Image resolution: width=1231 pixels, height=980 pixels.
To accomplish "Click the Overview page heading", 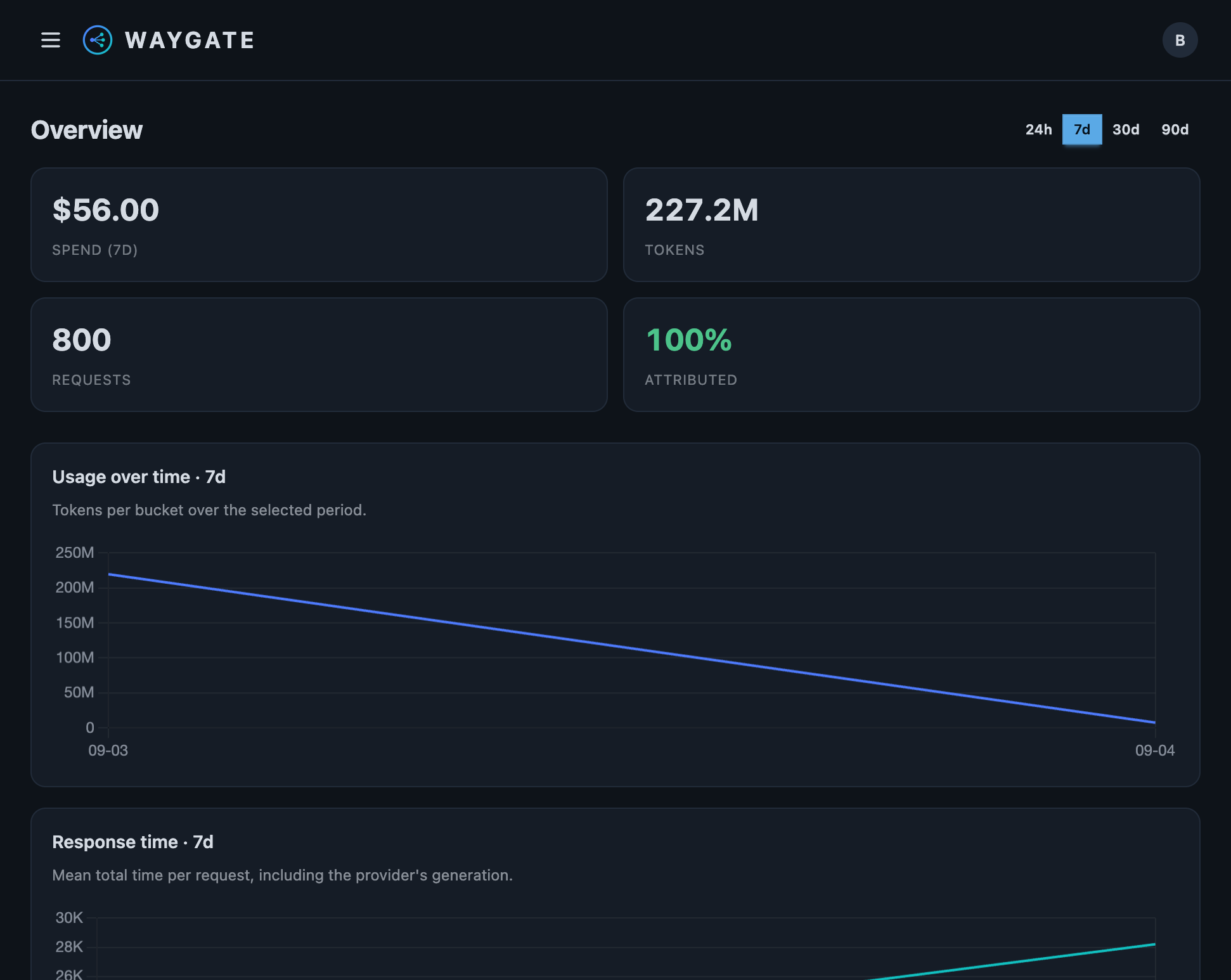I will 87,130.
